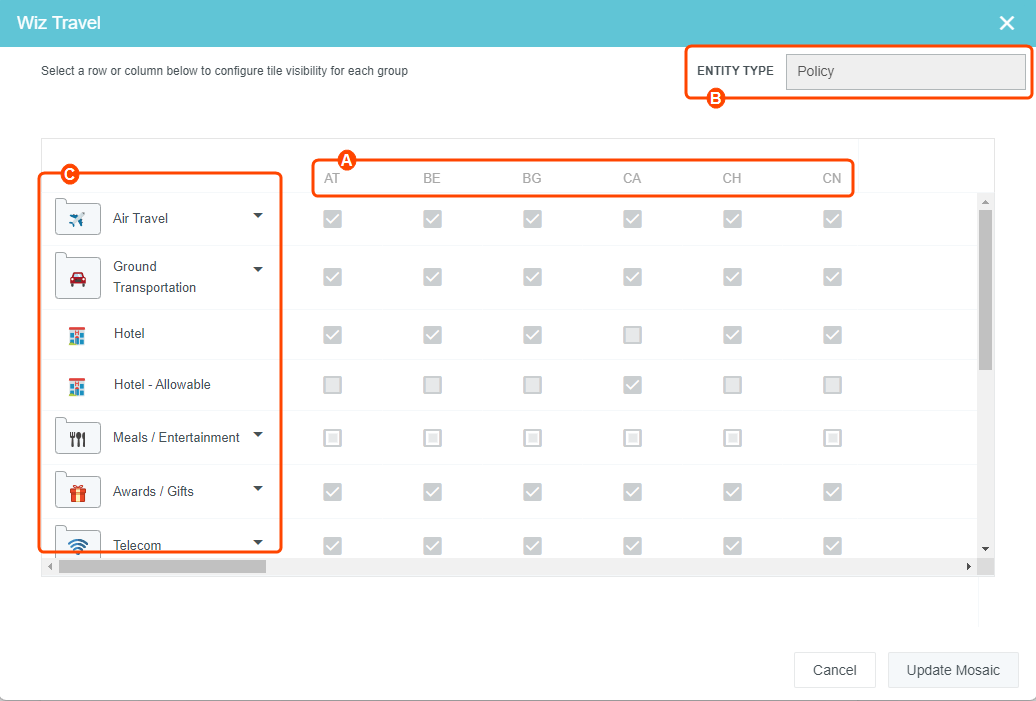The height and width of the screenshot is (701, 1036).
Task: Click the Hotel - Allowable building icon
Action: coord(78,386)
